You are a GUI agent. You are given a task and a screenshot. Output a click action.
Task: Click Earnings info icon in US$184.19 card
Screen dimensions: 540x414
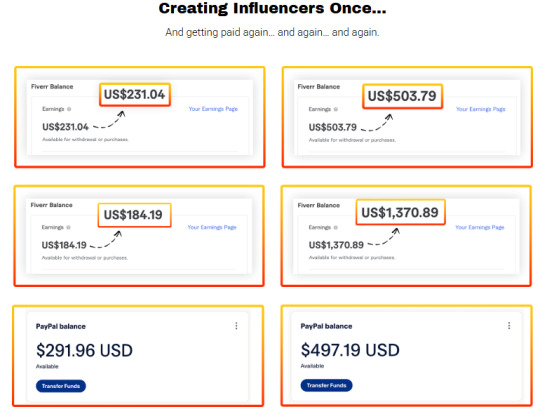point(68,227)
